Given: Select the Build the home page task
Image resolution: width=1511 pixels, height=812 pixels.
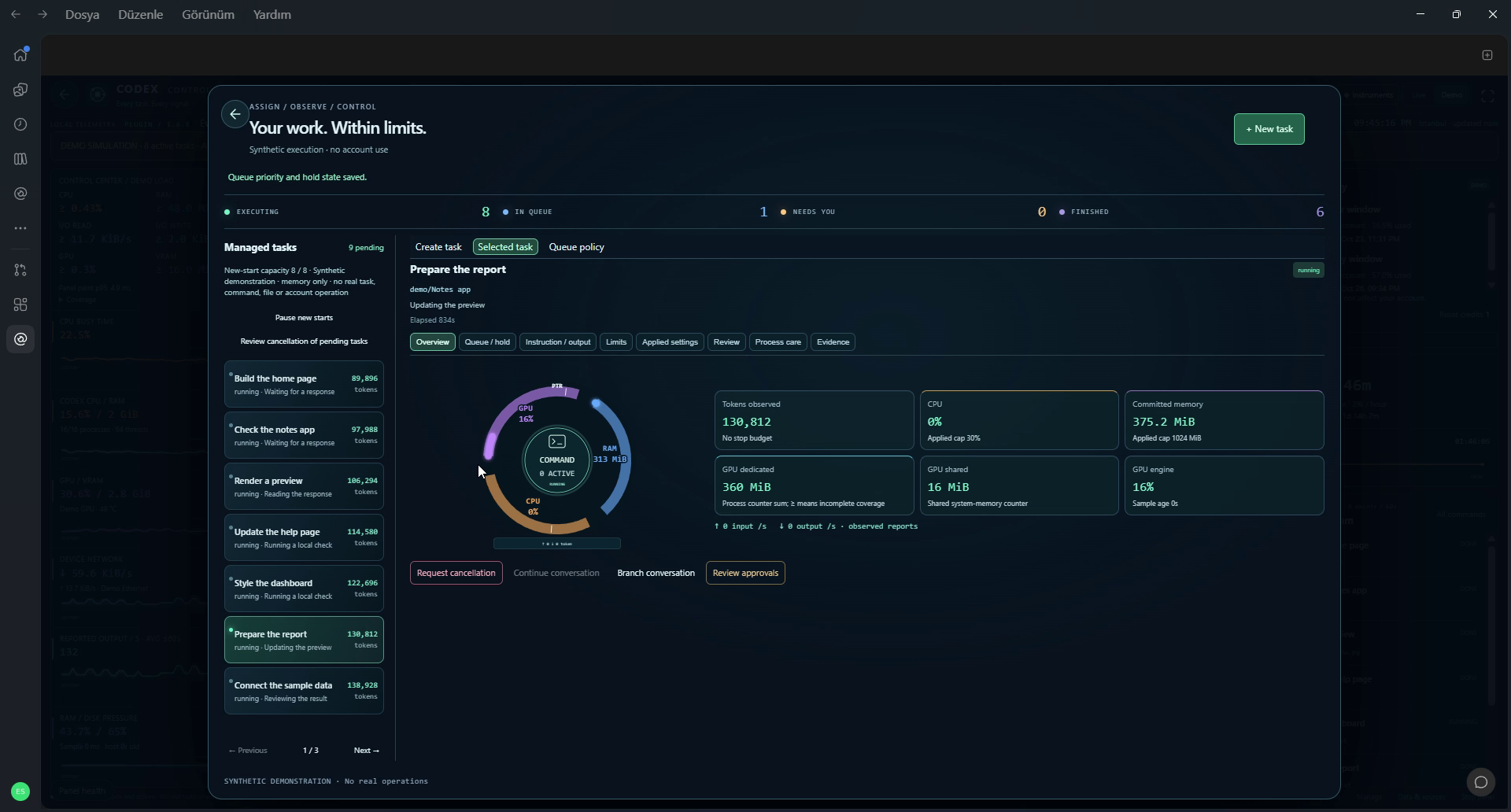Looking at the screenshot, I should click(x=304, y=384).
